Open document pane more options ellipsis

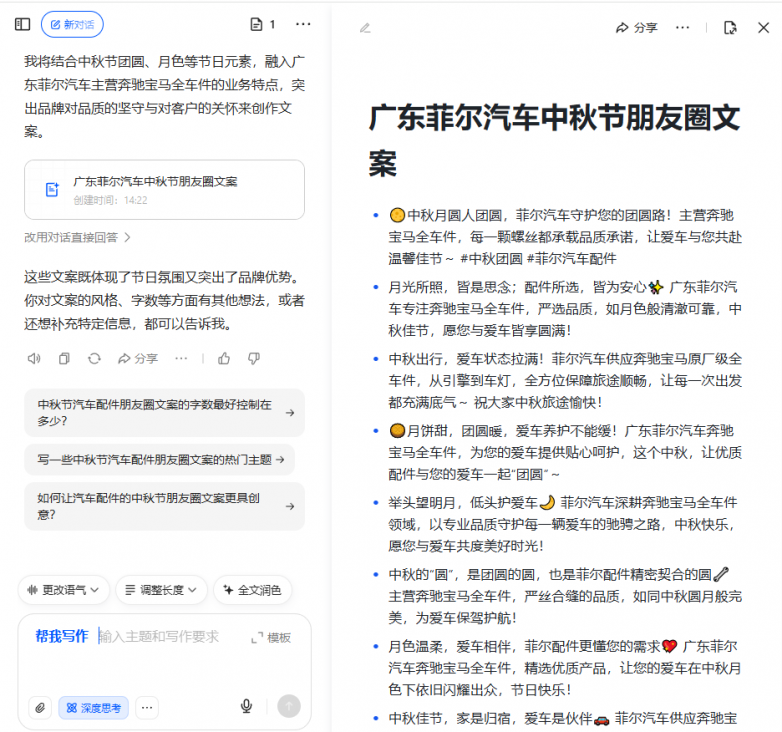pyautogui.click(x=682, y=28)
